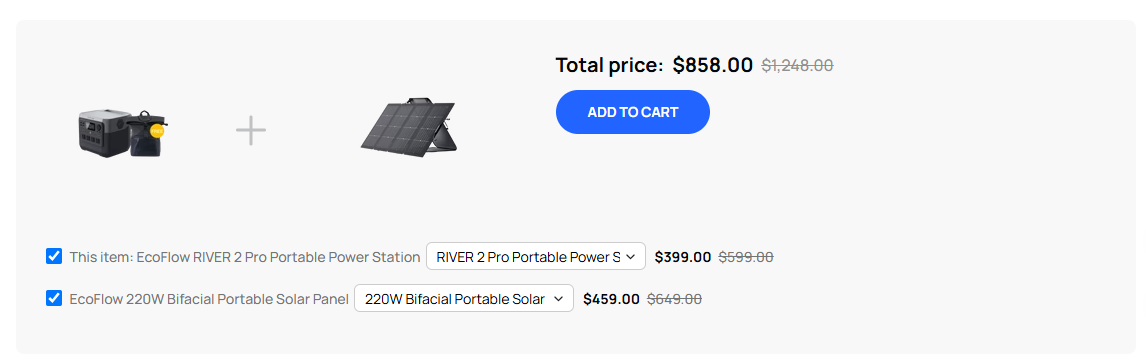Add the bundle to cart
Image resolution: width=1146 pixels, height=364 pixels.
633,112
